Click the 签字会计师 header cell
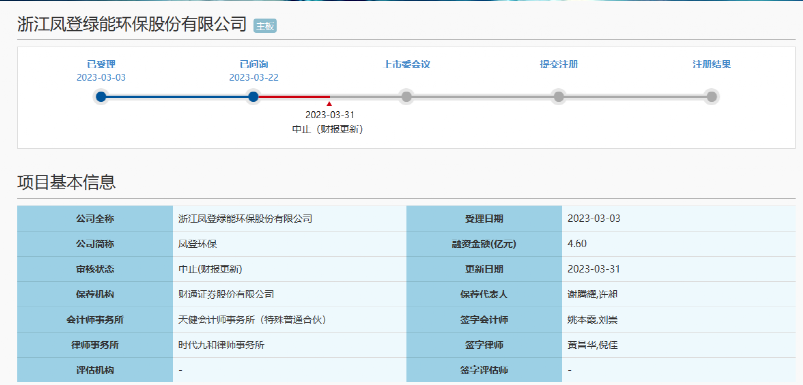Viewport: 803px width, 385px height. click(x=484, y=320)
